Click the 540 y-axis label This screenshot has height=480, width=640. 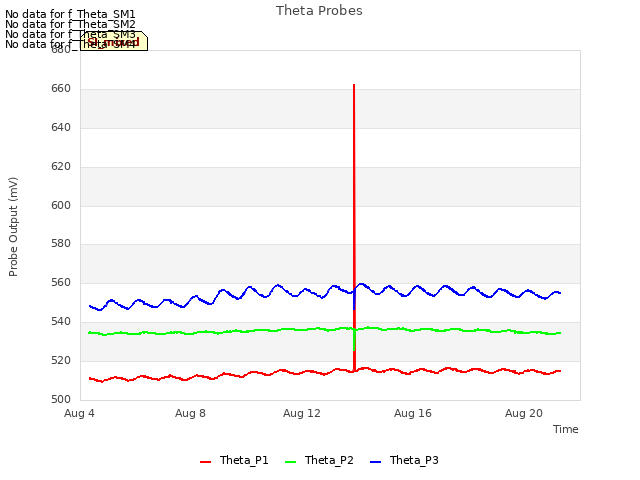(61, 322)
